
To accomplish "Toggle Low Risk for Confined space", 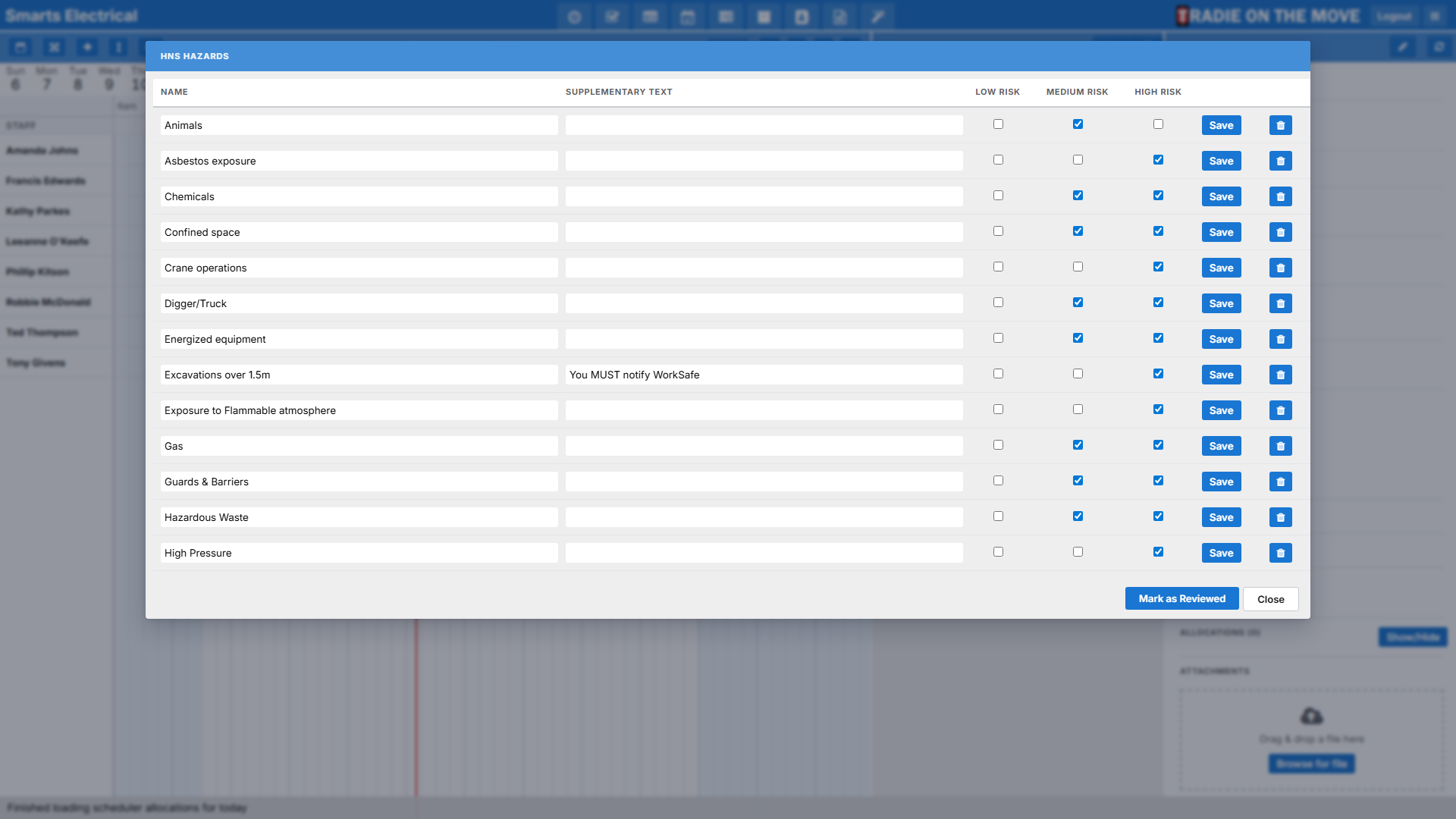I will click(998, 231).
